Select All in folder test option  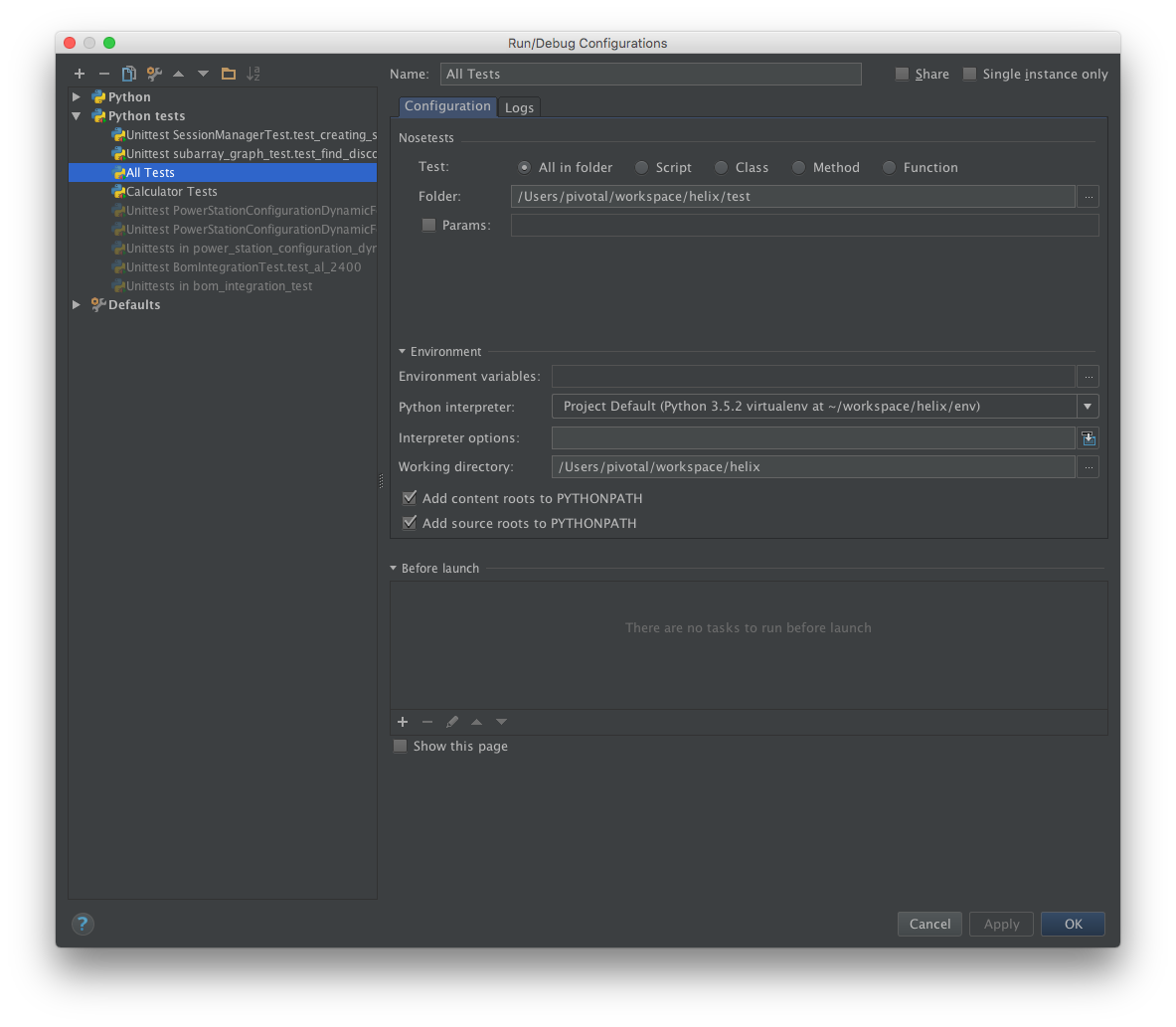(x=524, y=167)
